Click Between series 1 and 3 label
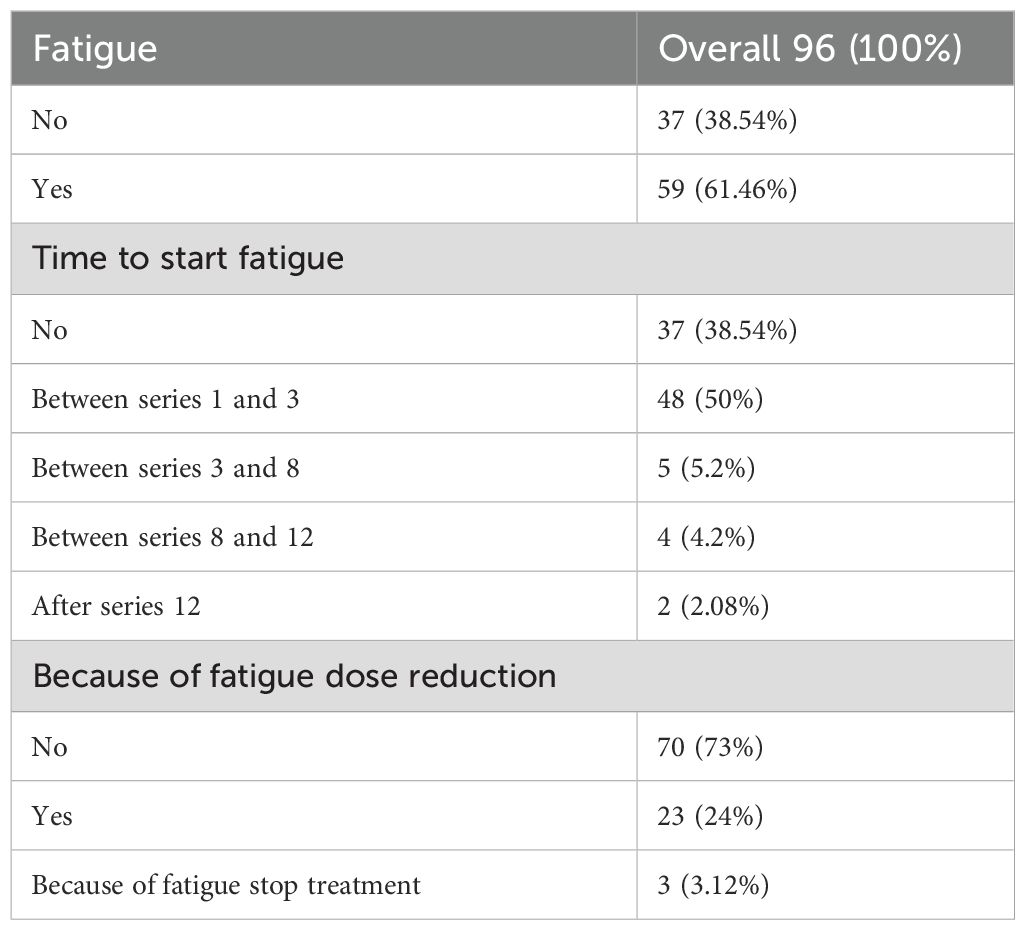This screenshot has height=930, width=1025. point(165,399)
